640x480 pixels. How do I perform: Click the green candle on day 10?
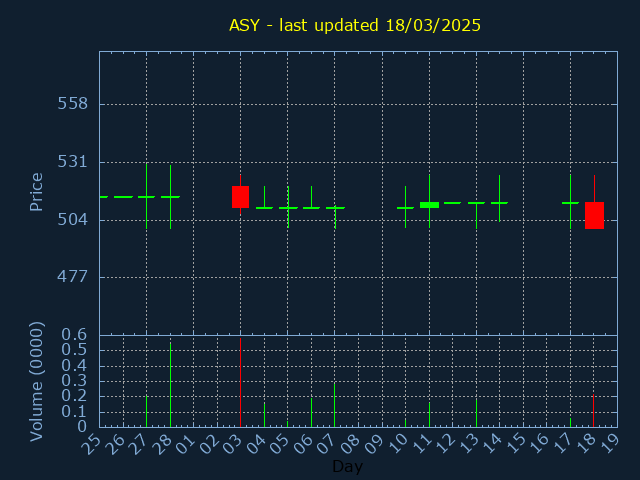405,207
